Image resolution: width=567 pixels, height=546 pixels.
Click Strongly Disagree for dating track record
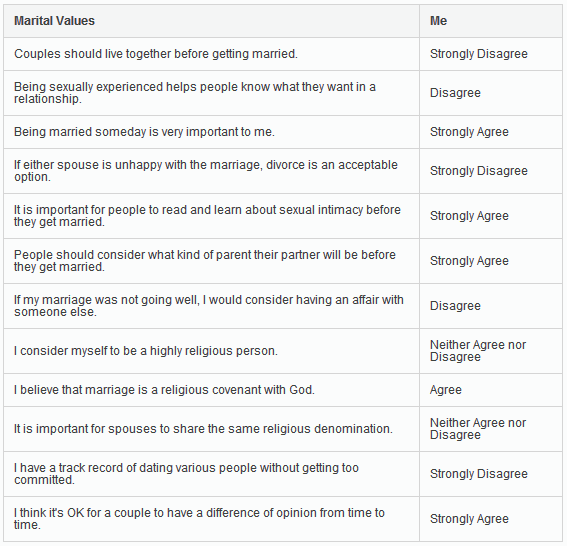(x=478, y=474)
